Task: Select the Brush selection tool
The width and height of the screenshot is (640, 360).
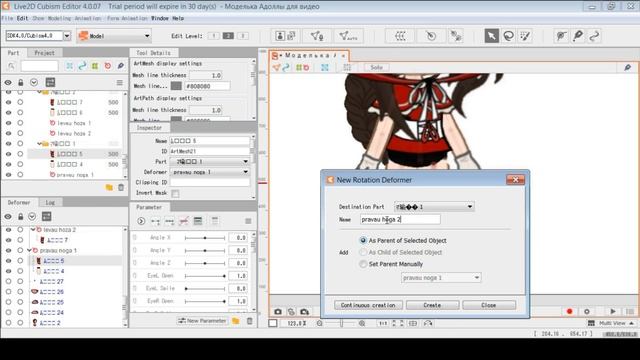Action: pyautogui.click(x=525, y=36)
